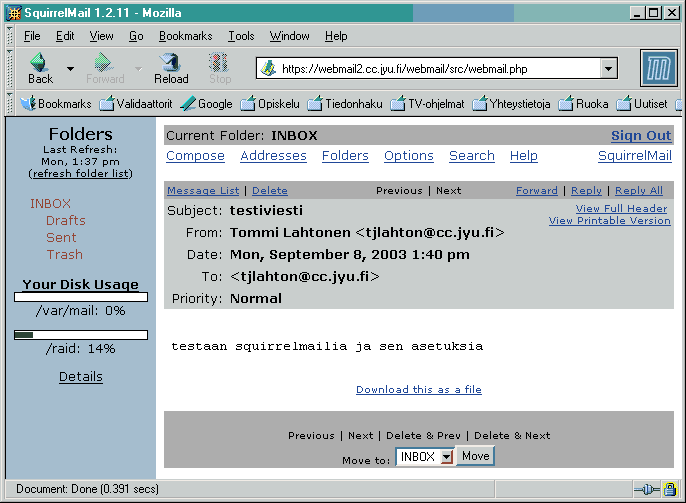Open the Move to INBOX dropdown
The height and width of the screenshot is (503, 686).
pos(424,457)
